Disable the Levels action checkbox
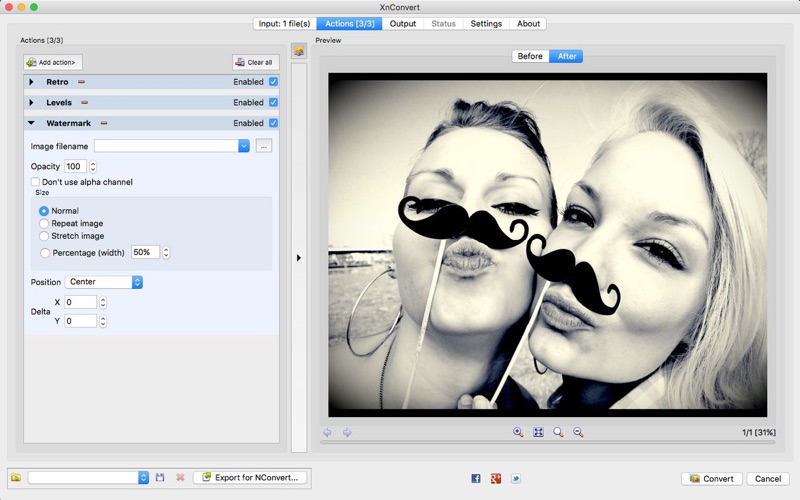 [x=273, y=102]
